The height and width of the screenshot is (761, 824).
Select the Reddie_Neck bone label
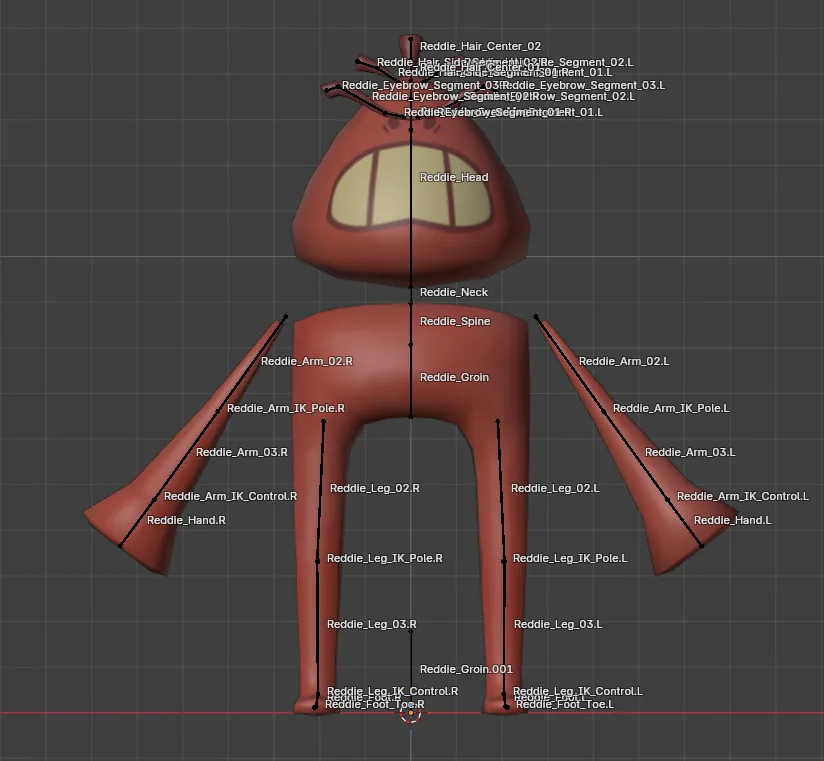coord(454,292)
